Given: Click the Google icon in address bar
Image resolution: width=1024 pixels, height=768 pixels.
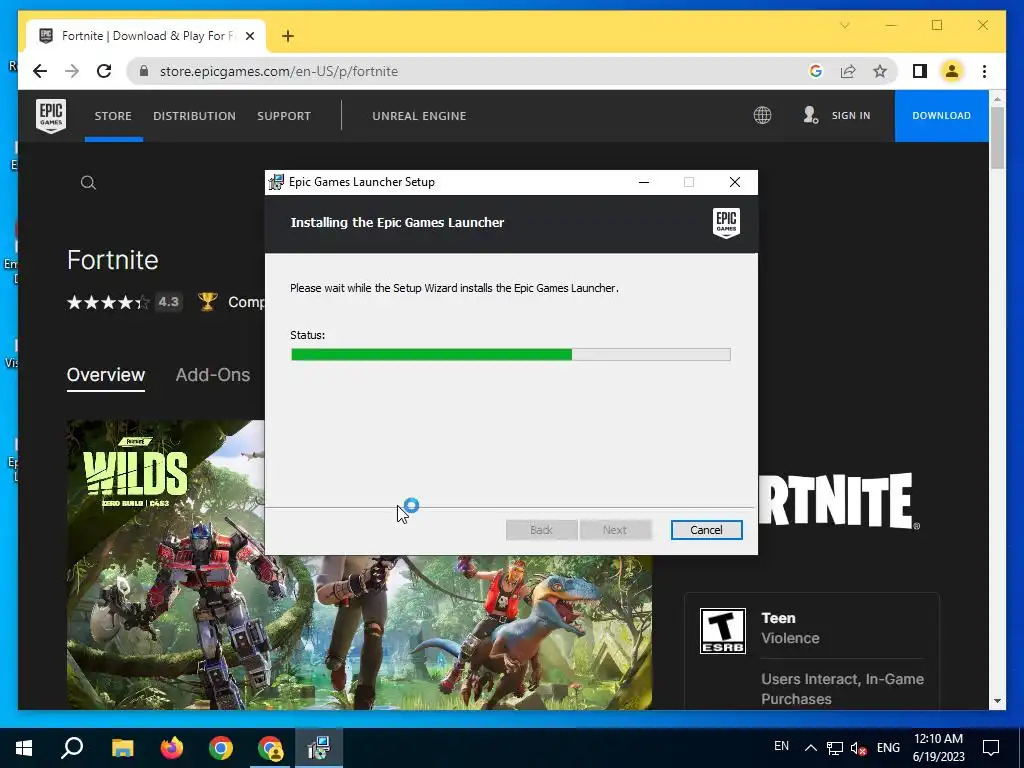Looking at the screenshot, I should [816, 71].
